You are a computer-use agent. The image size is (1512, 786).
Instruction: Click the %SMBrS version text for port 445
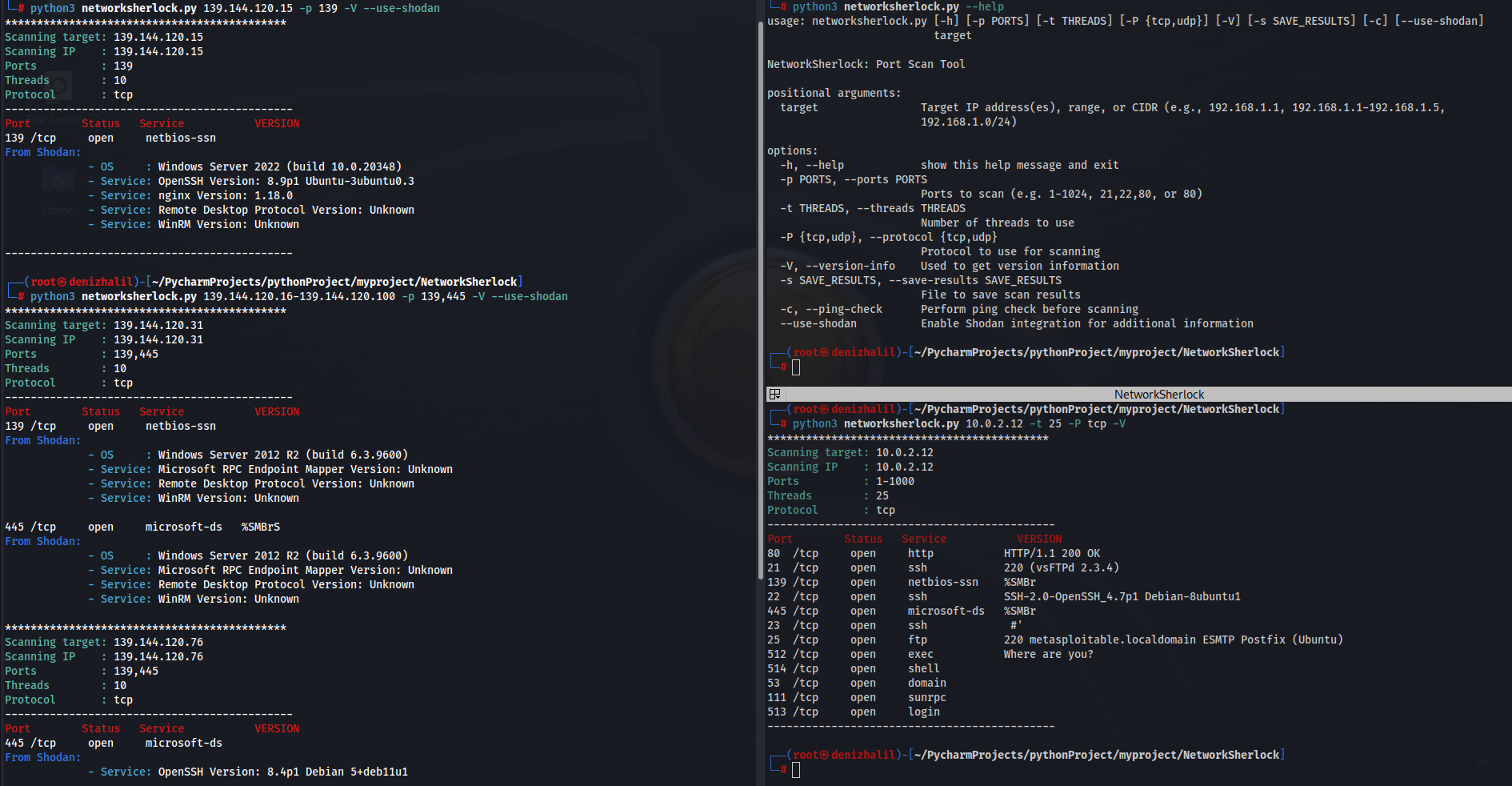261,527
